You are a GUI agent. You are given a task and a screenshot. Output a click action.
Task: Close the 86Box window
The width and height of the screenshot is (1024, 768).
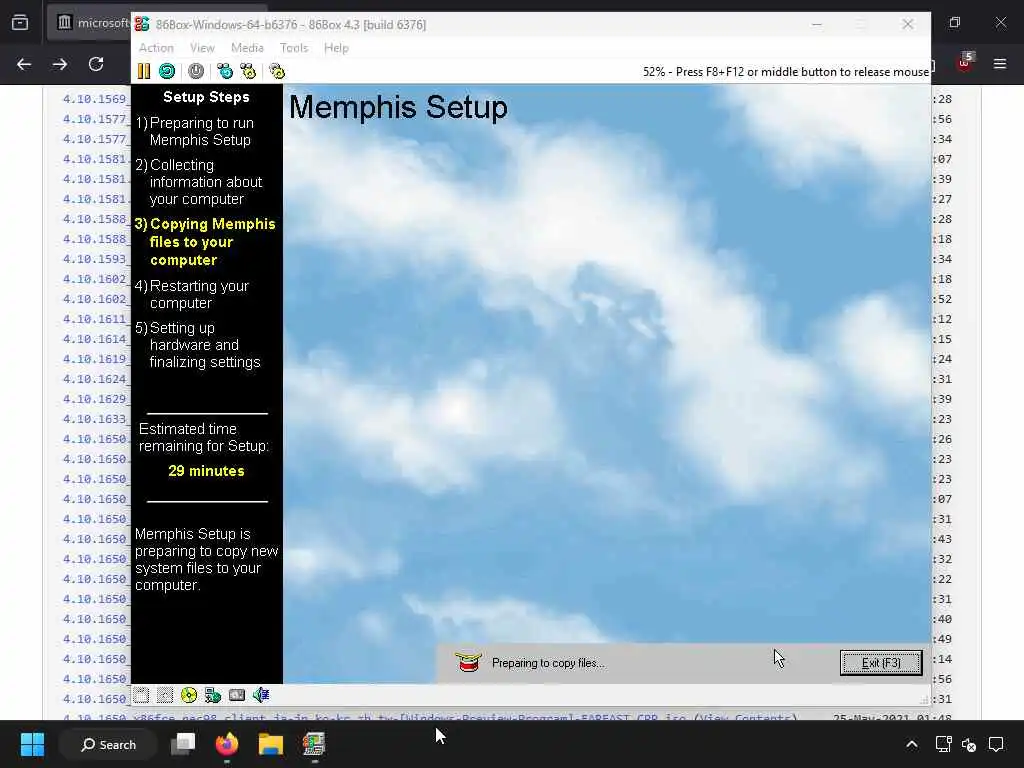[x=908, y=24]
